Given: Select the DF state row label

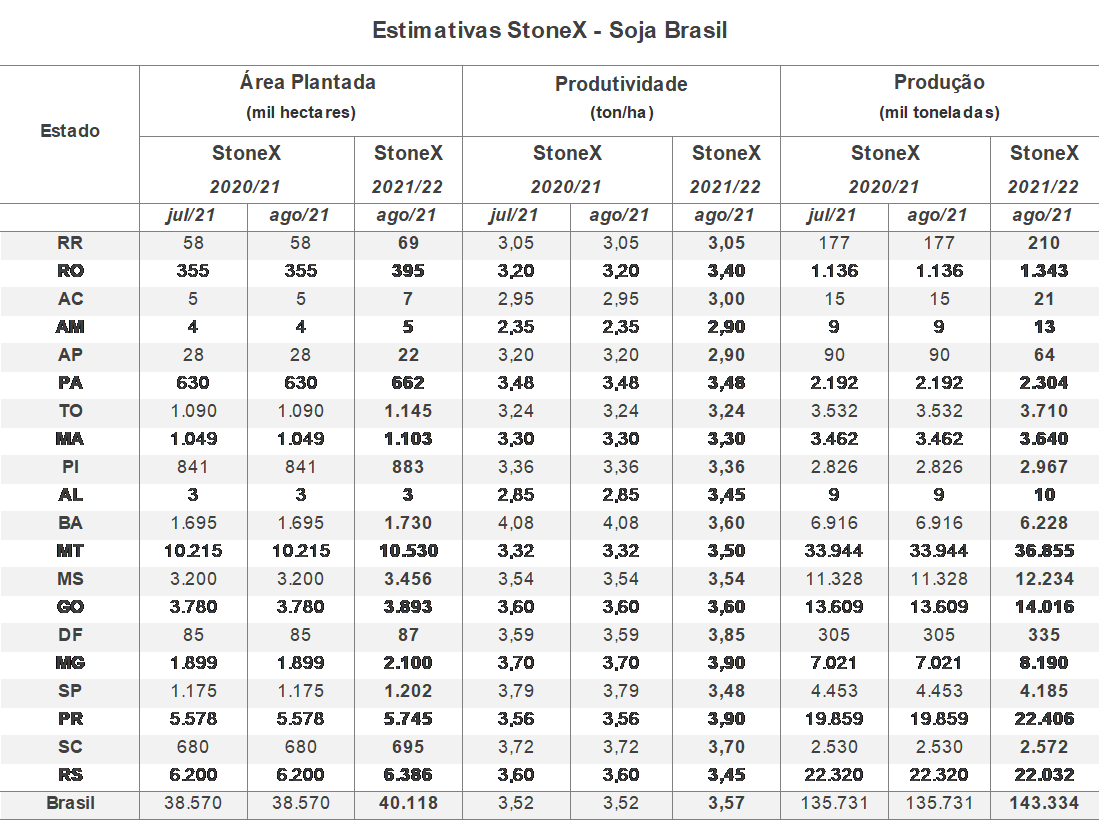Looking at the screenshot, I should pyautogui.click(x=69, y=635).
